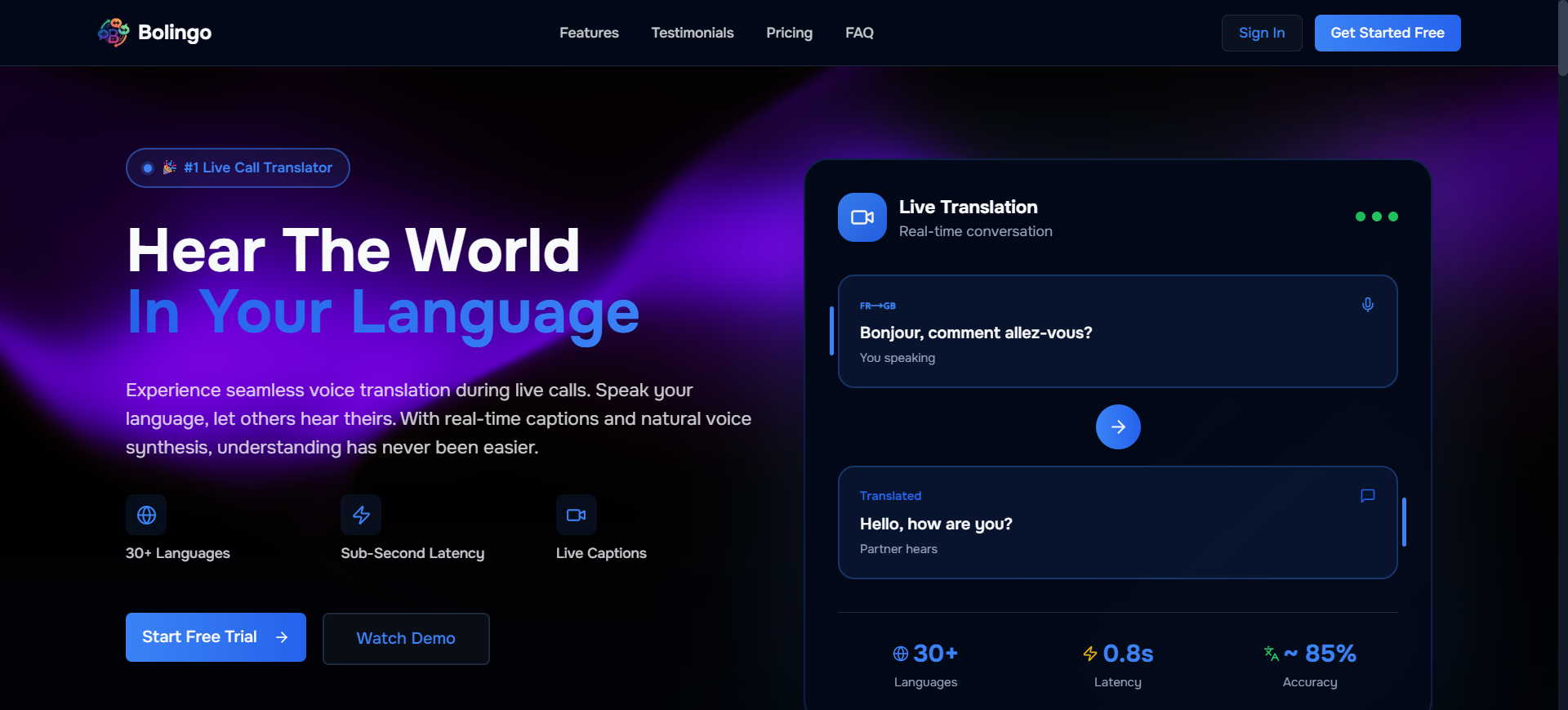Click the Sign In button

[1261, 33]
